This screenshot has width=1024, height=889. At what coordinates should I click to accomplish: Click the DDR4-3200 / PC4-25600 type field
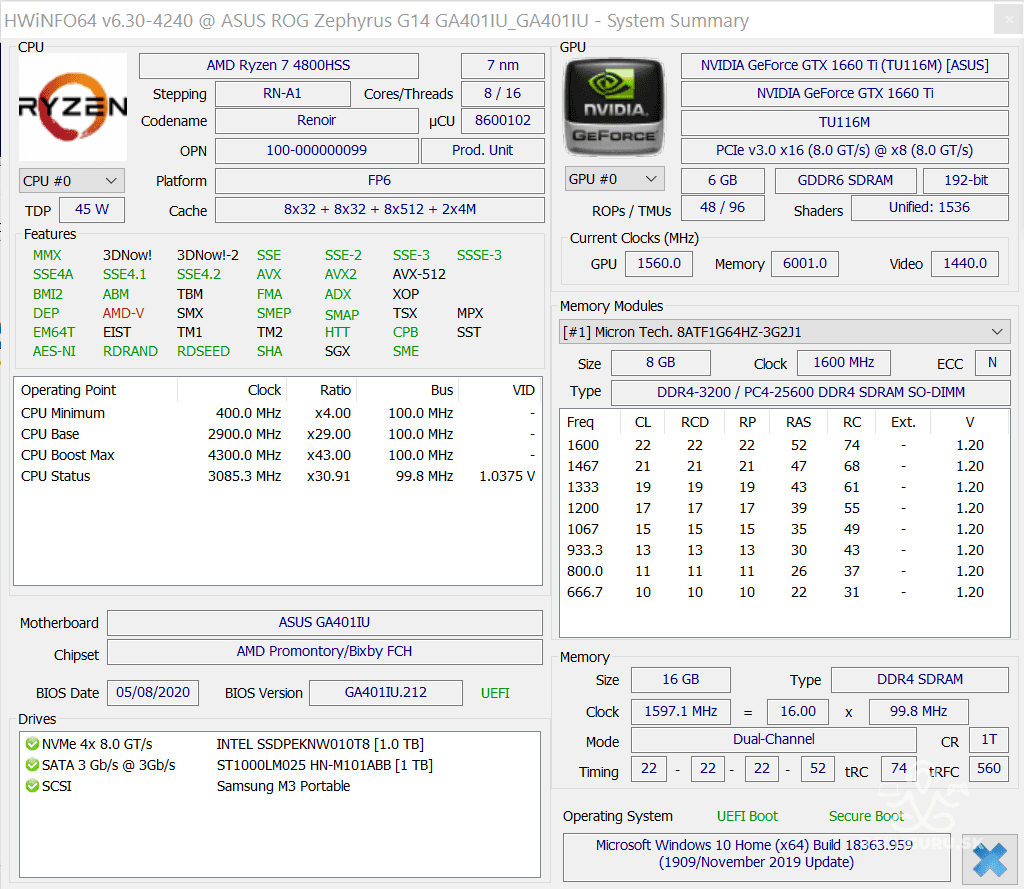pos(810,393)
